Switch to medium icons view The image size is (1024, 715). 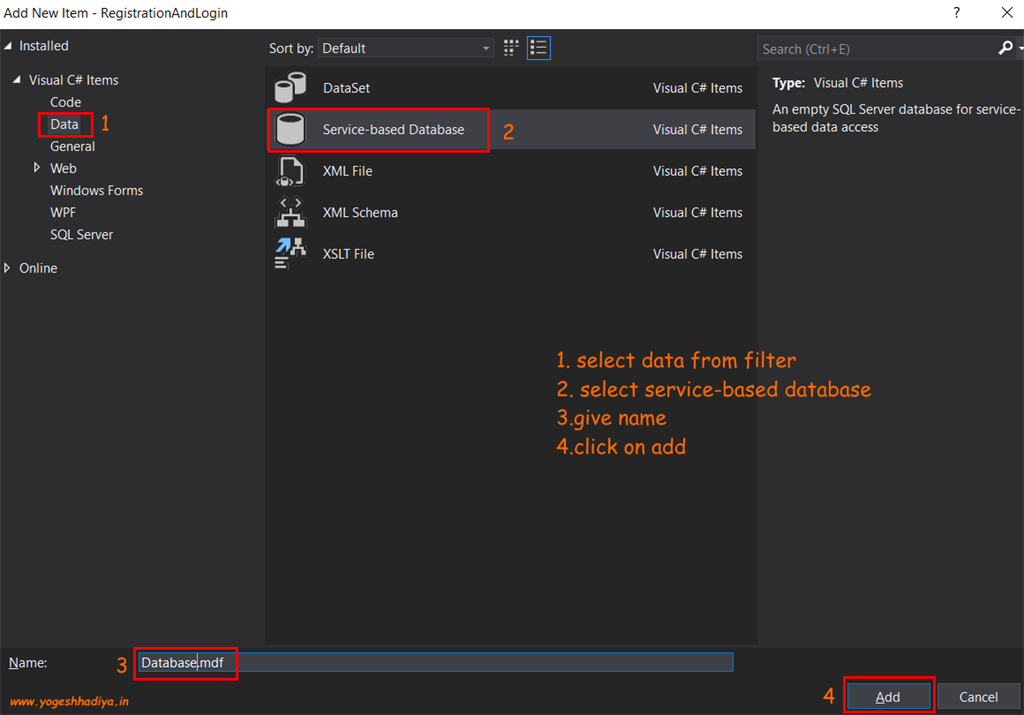[510, 47]
